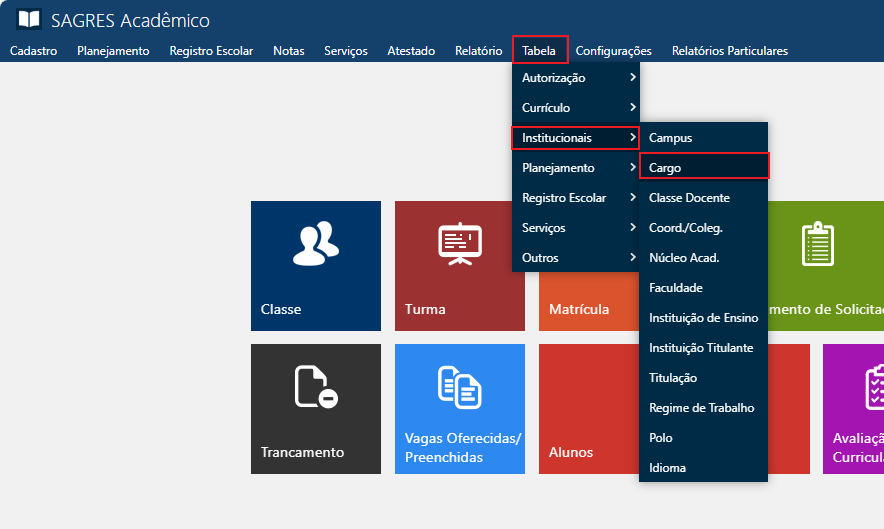Click the purple Avaliação checklist icon
This screenshot has width=884, height=529.
point(876,387)
